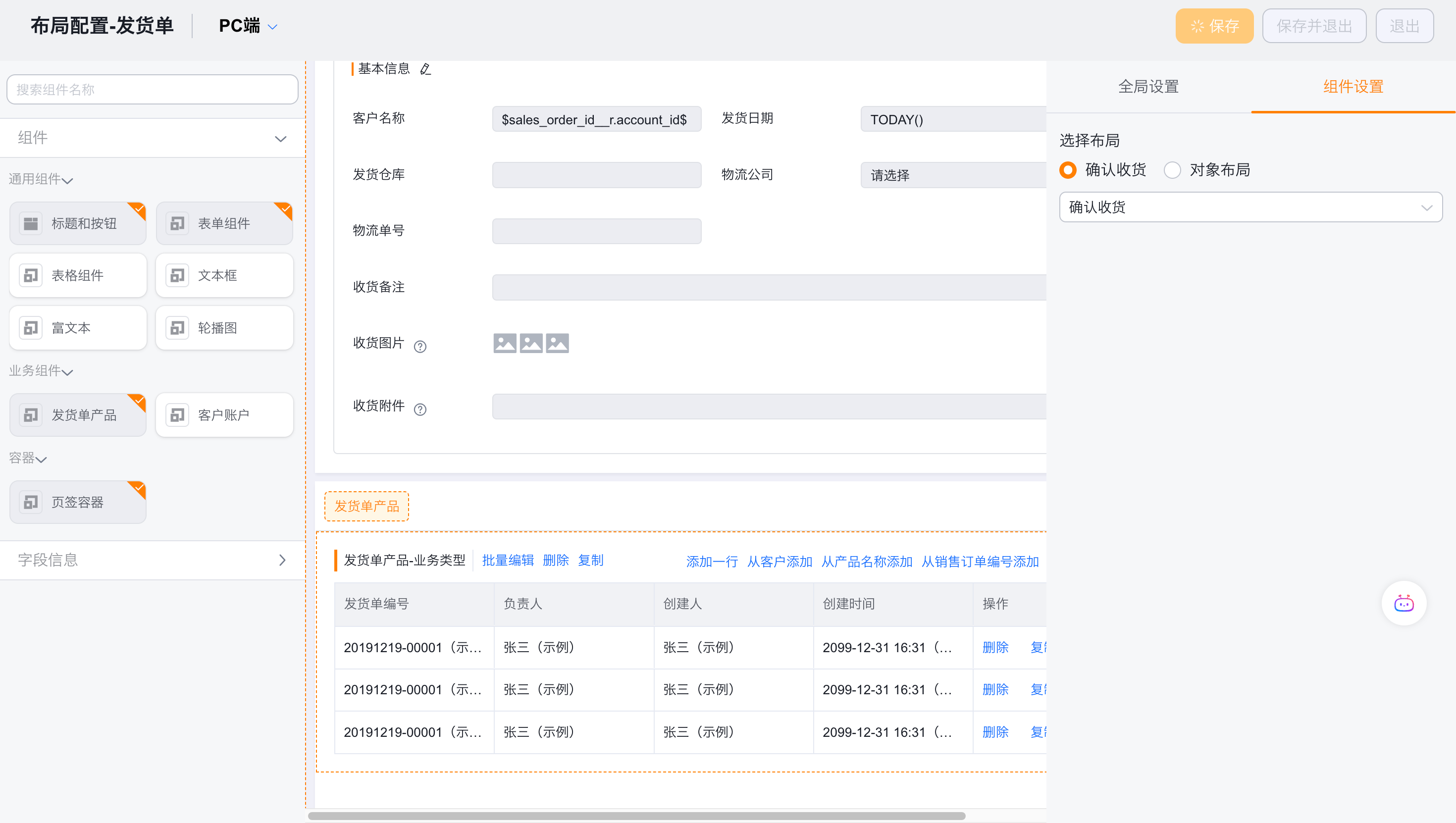
Task: Click the edit pencil icon beside 基本信息
Action: [425, 69]
